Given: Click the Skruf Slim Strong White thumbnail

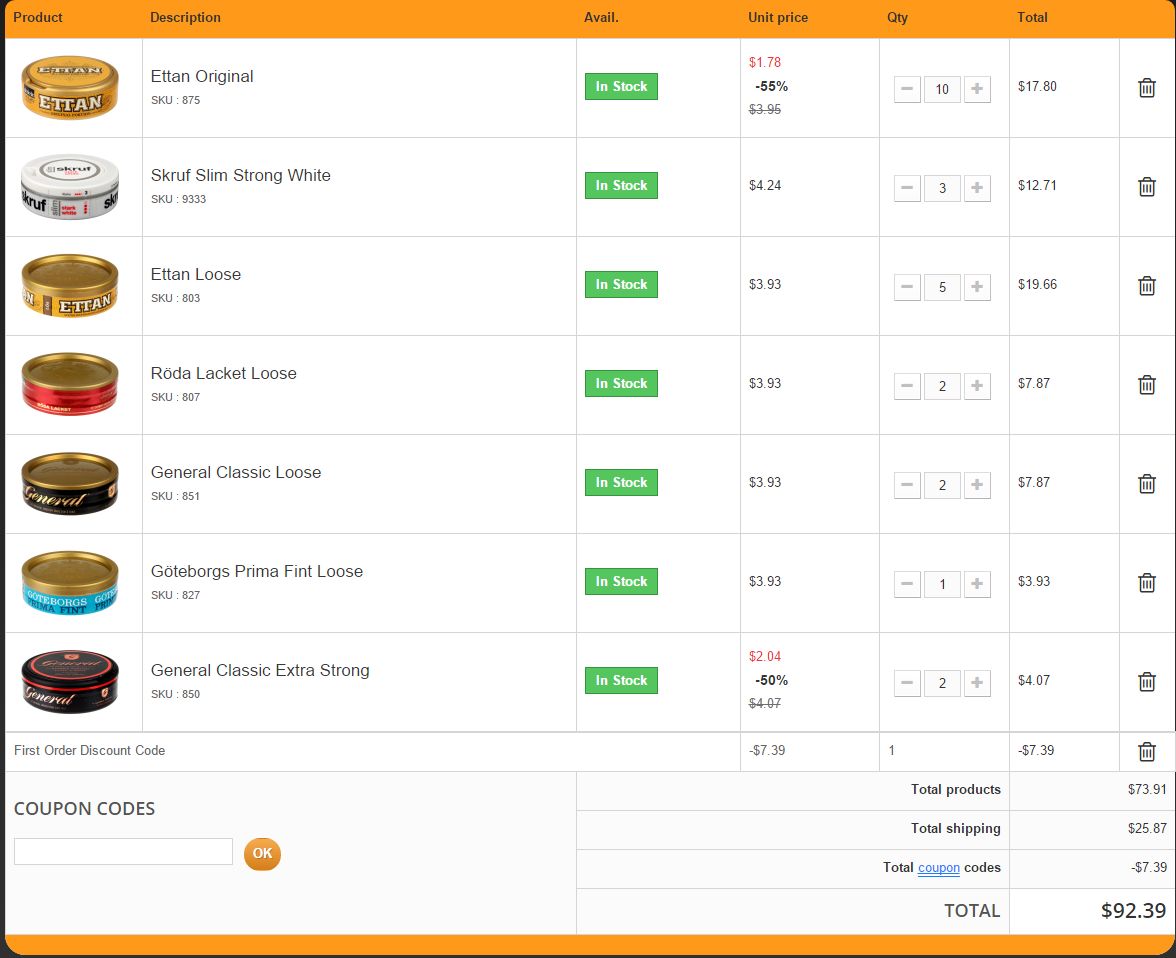Looking at the screenshot, I should click(70, 187).
